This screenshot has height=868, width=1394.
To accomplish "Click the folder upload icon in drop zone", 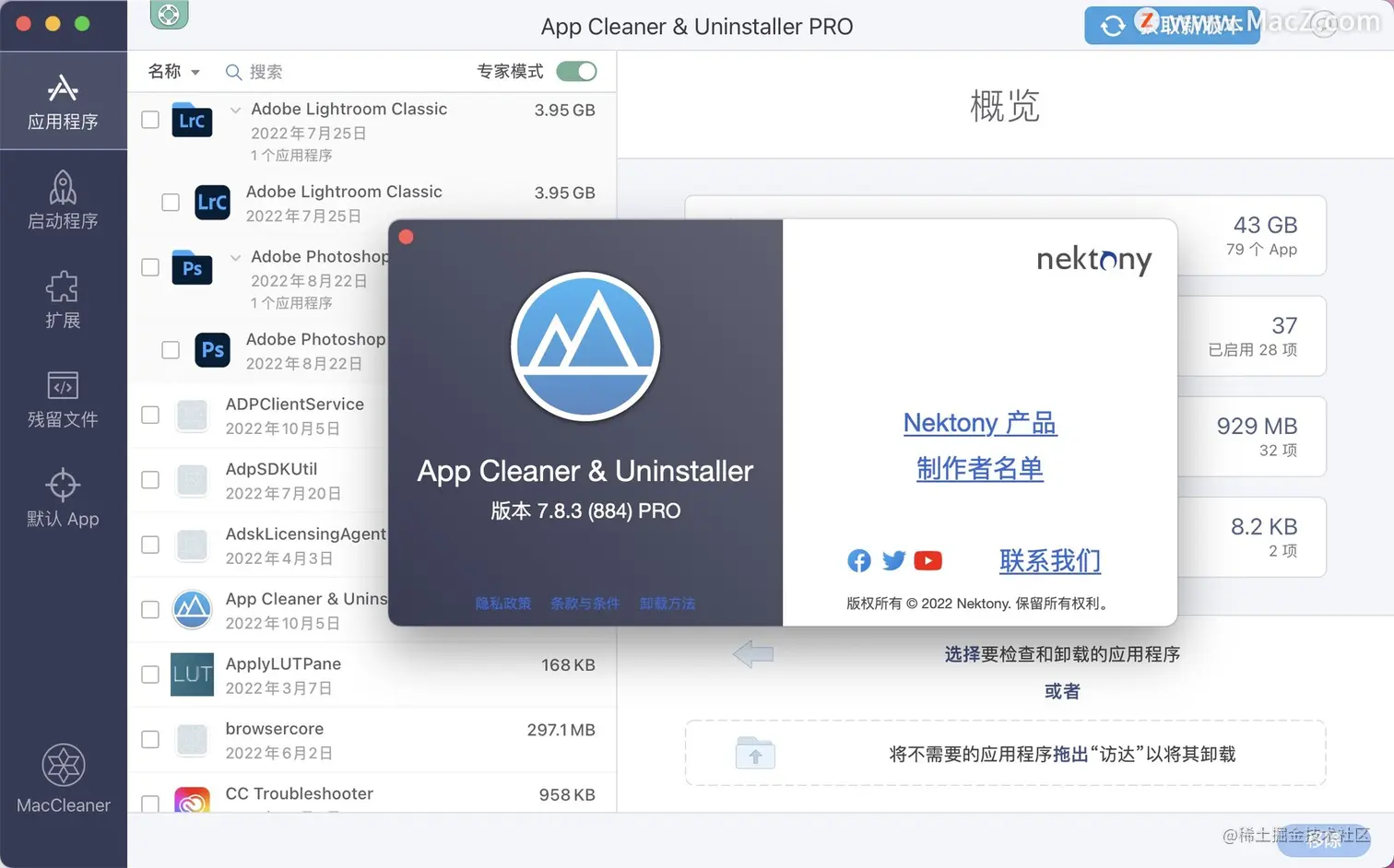I will click(755, 753).
